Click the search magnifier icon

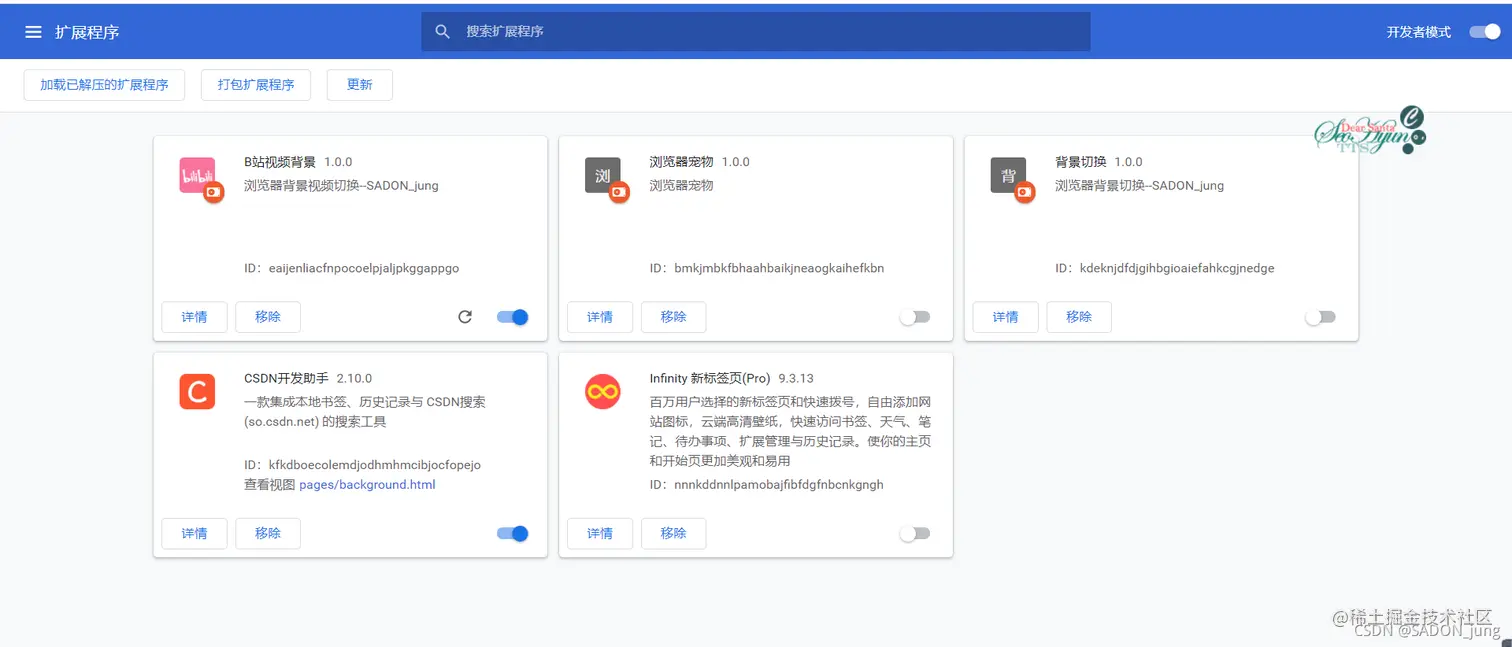[x=442, y=31]
